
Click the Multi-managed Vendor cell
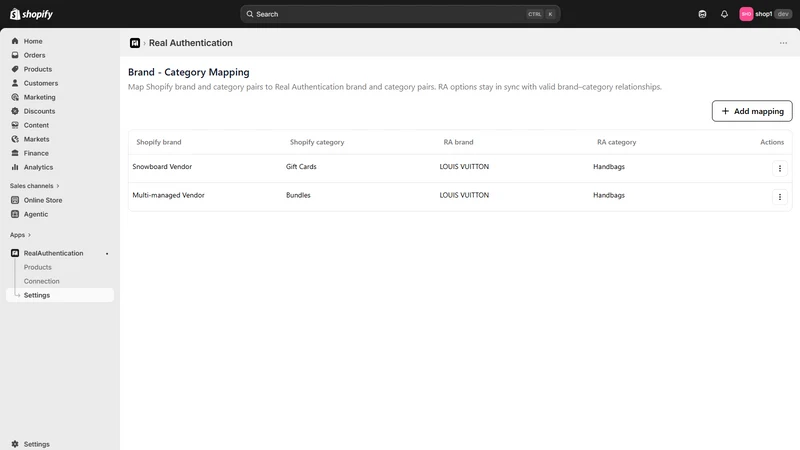(168, 195)
